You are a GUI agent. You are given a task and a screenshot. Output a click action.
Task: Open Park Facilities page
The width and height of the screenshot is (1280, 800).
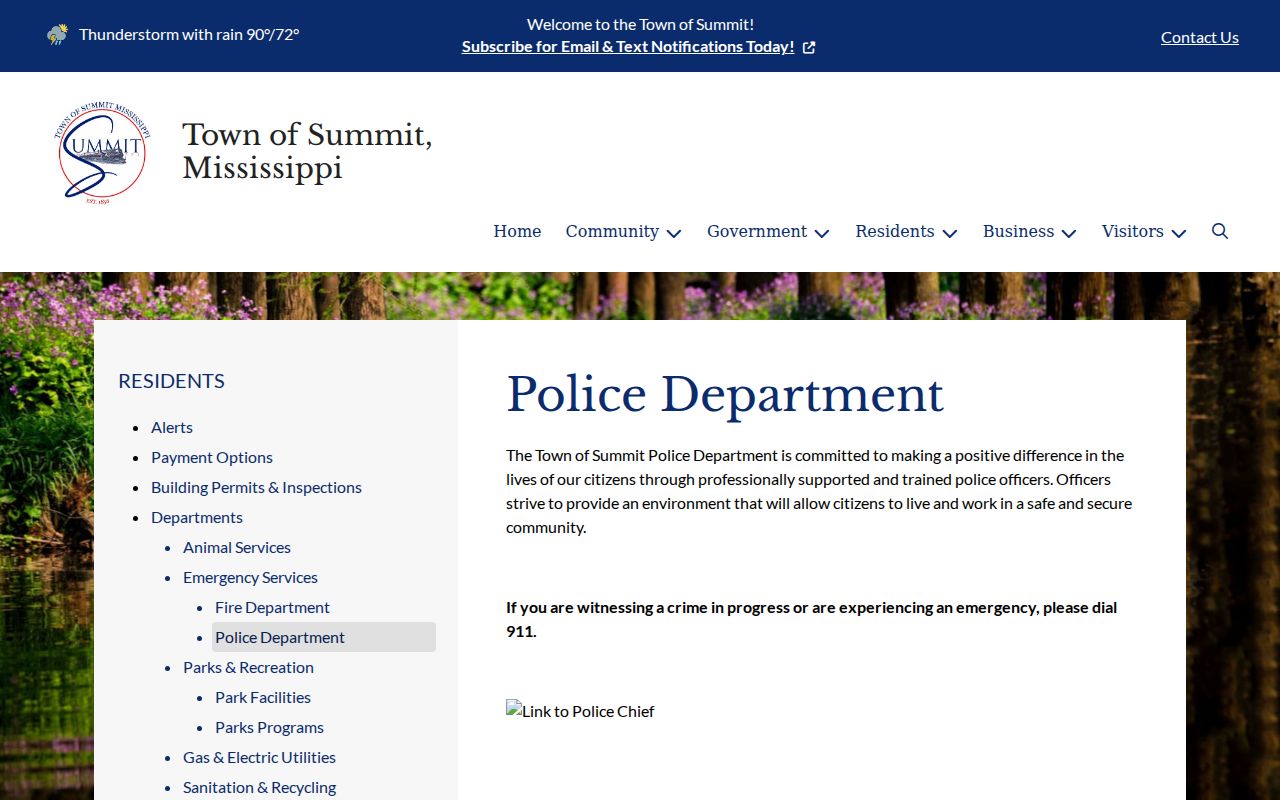click(x=263, y=697)
